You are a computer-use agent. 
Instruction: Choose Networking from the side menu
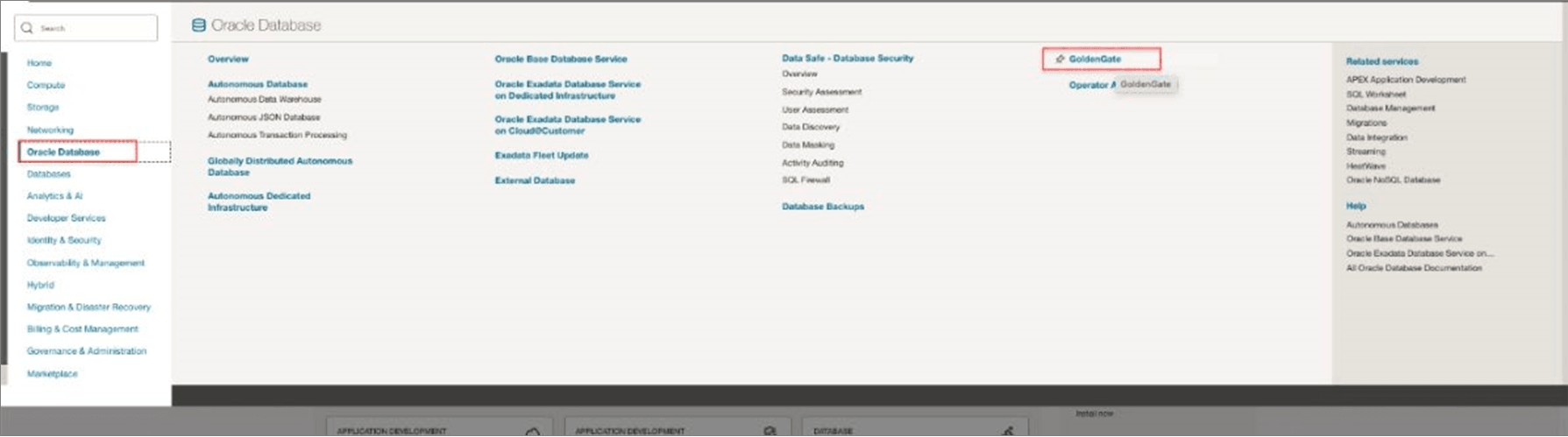[x=50, y=130]
